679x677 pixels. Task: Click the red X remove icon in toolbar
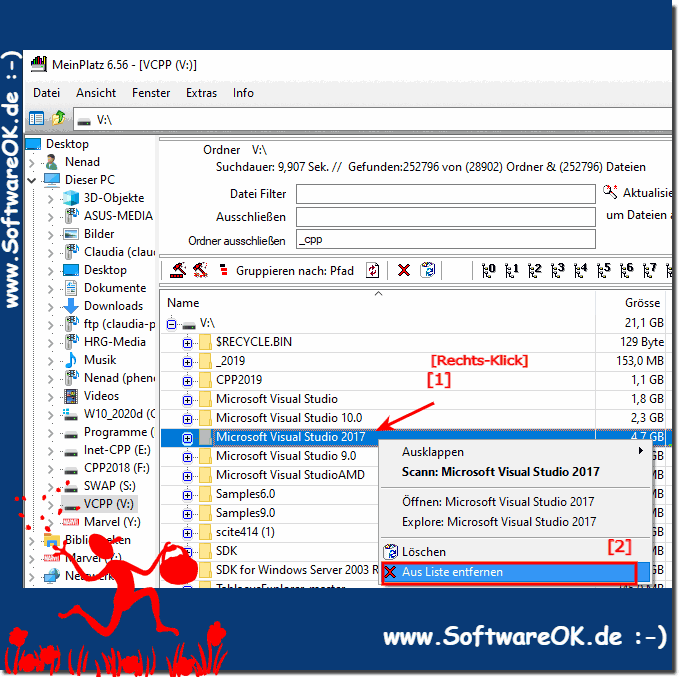(404, 270)
